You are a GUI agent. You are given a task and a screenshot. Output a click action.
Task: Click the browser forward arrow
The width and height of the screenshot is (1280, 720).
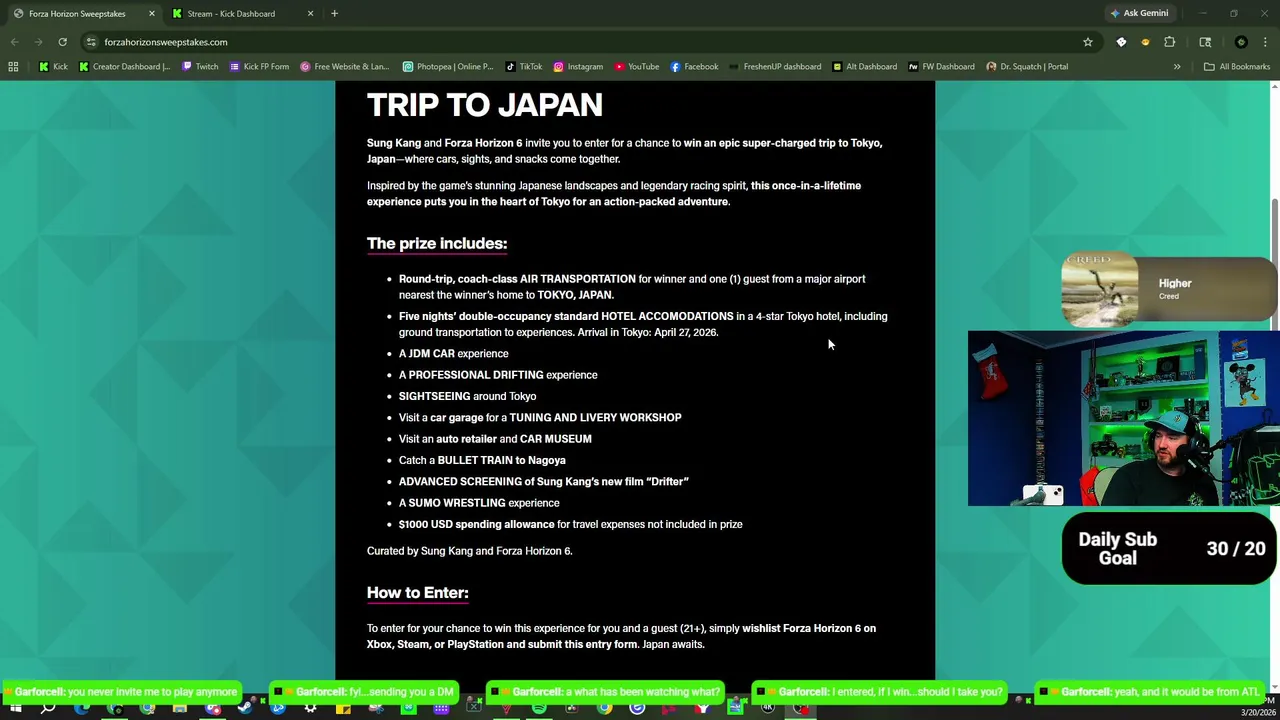pyautogui.click(x=38, y=42)
